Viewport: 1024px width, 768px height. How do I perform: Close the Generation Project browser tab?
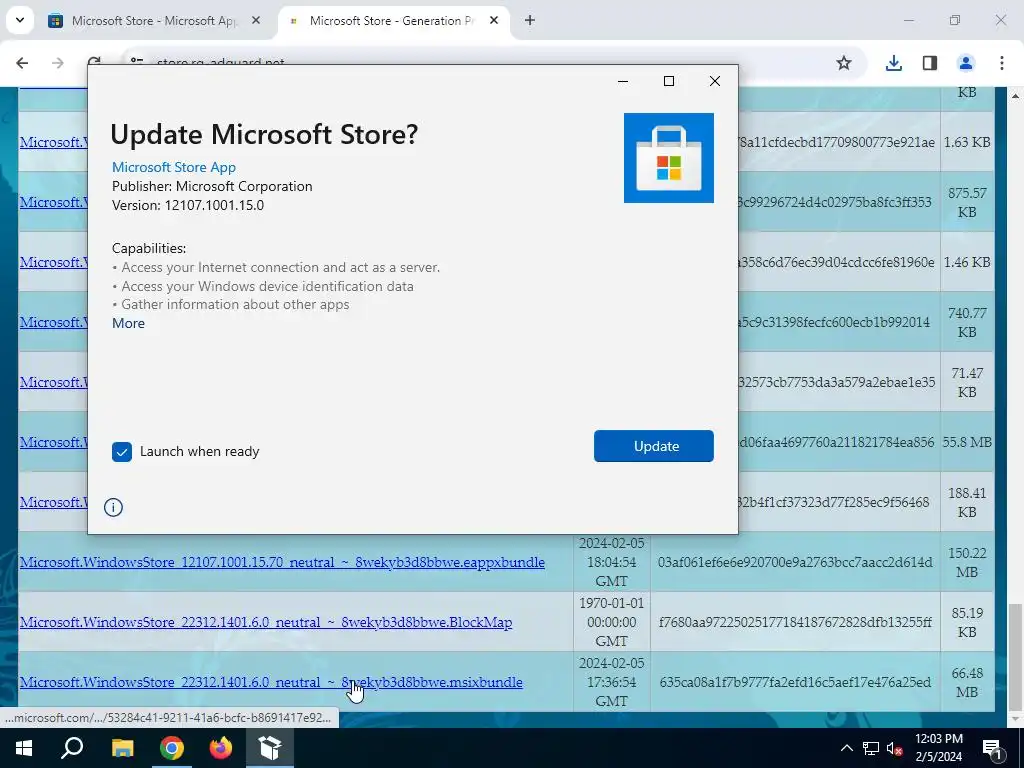point(494,21)
